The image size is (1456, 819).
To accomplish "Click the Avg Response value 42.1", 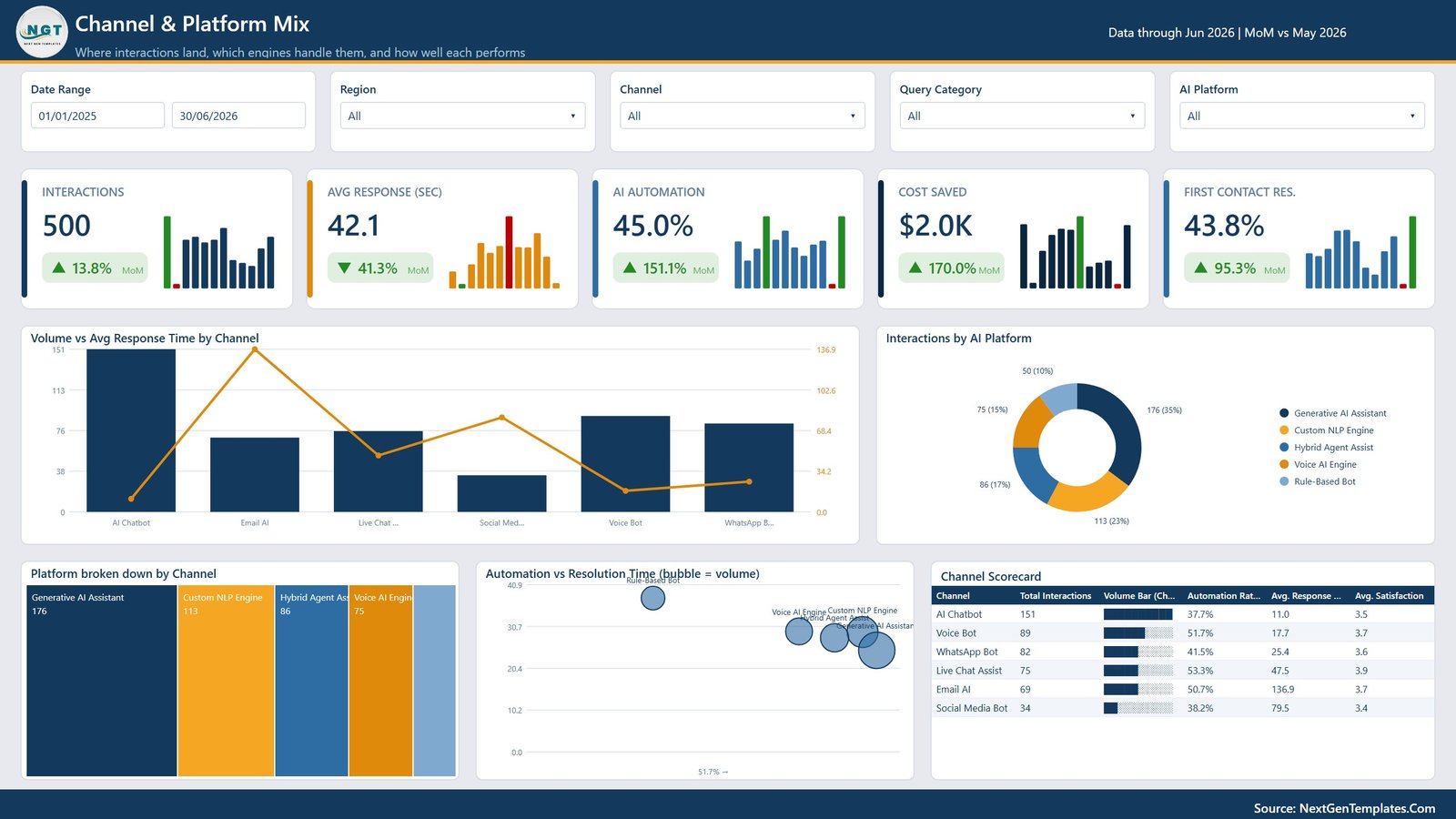I will (353, 226).
